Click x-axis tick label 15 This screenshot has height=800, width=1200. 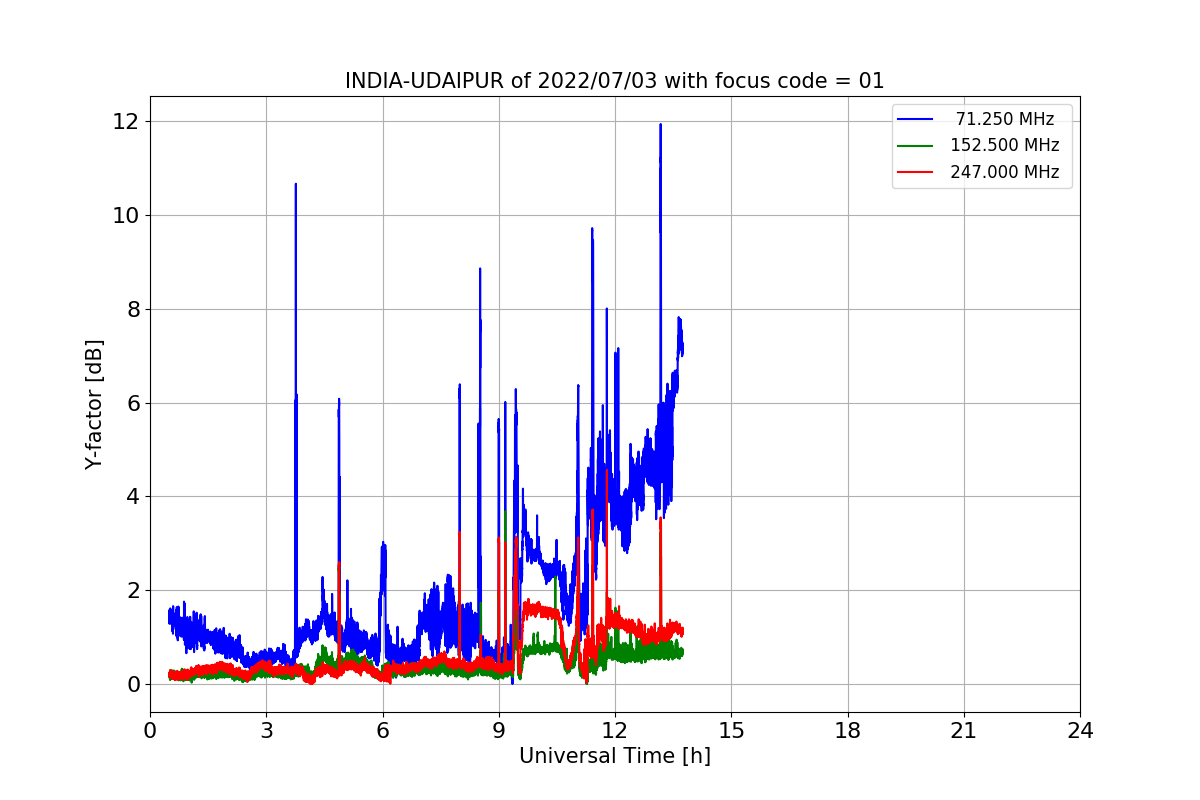(x=731, y=730)
